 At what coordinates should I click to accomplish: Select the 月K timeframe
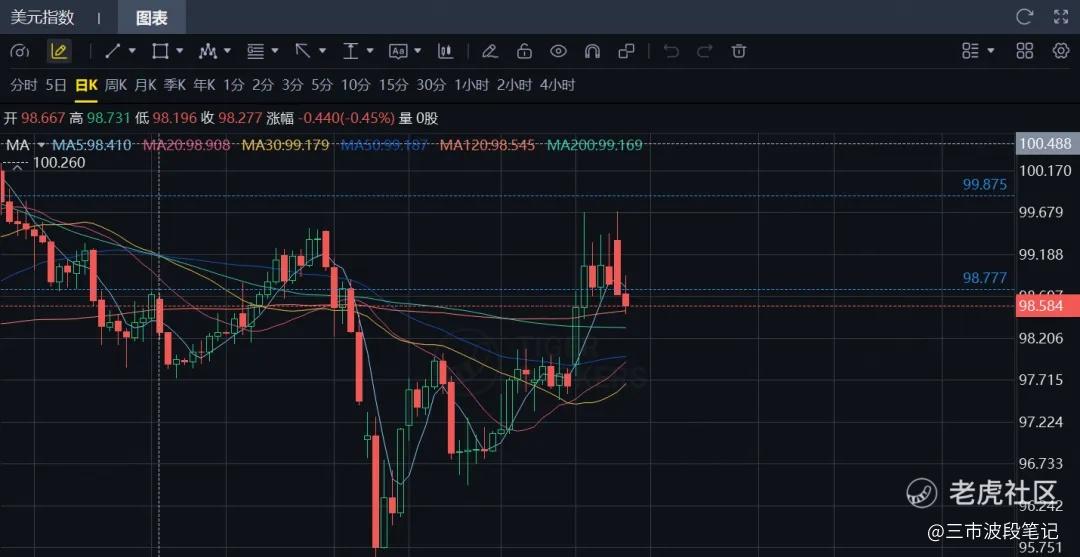tap(145, 85)
